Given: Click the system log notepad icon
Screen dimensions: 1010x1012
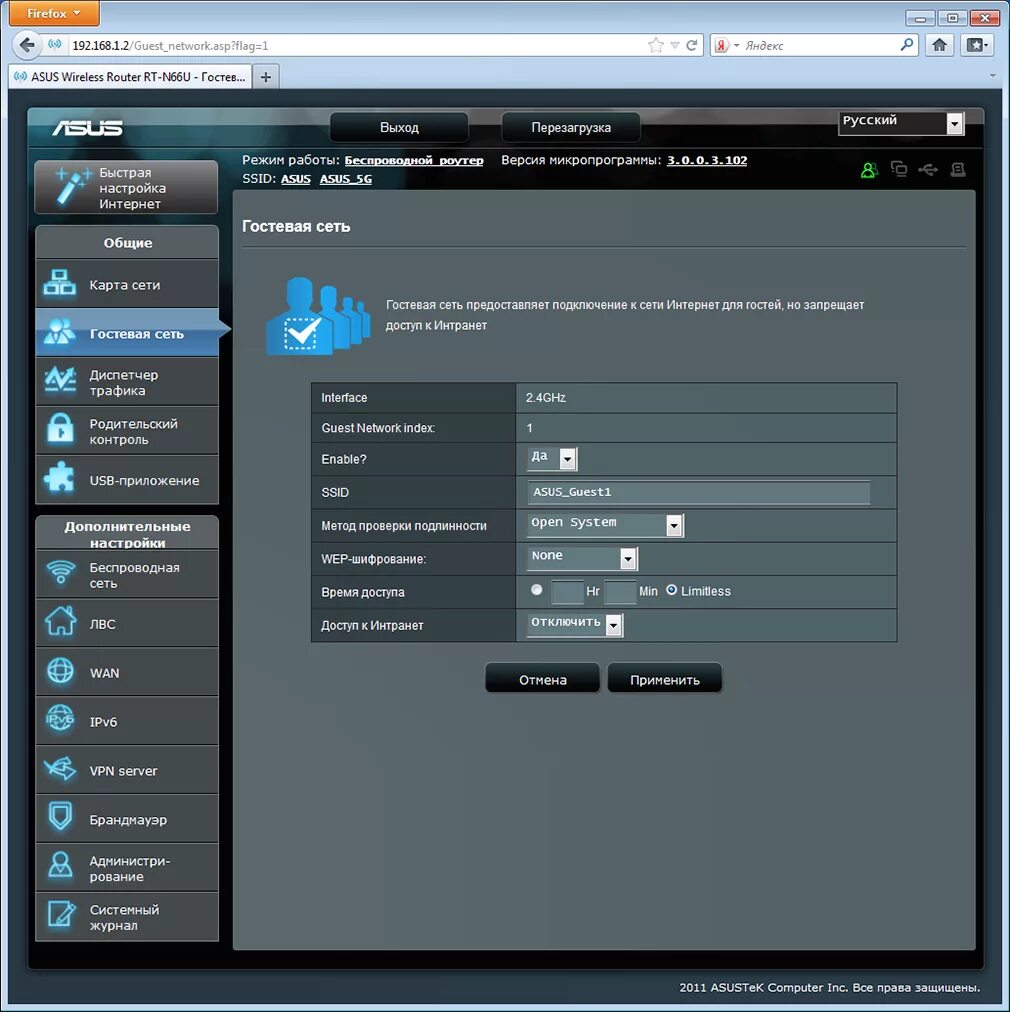Looking at the screenshot, I should pyautogui.click(x=61, y=915).
